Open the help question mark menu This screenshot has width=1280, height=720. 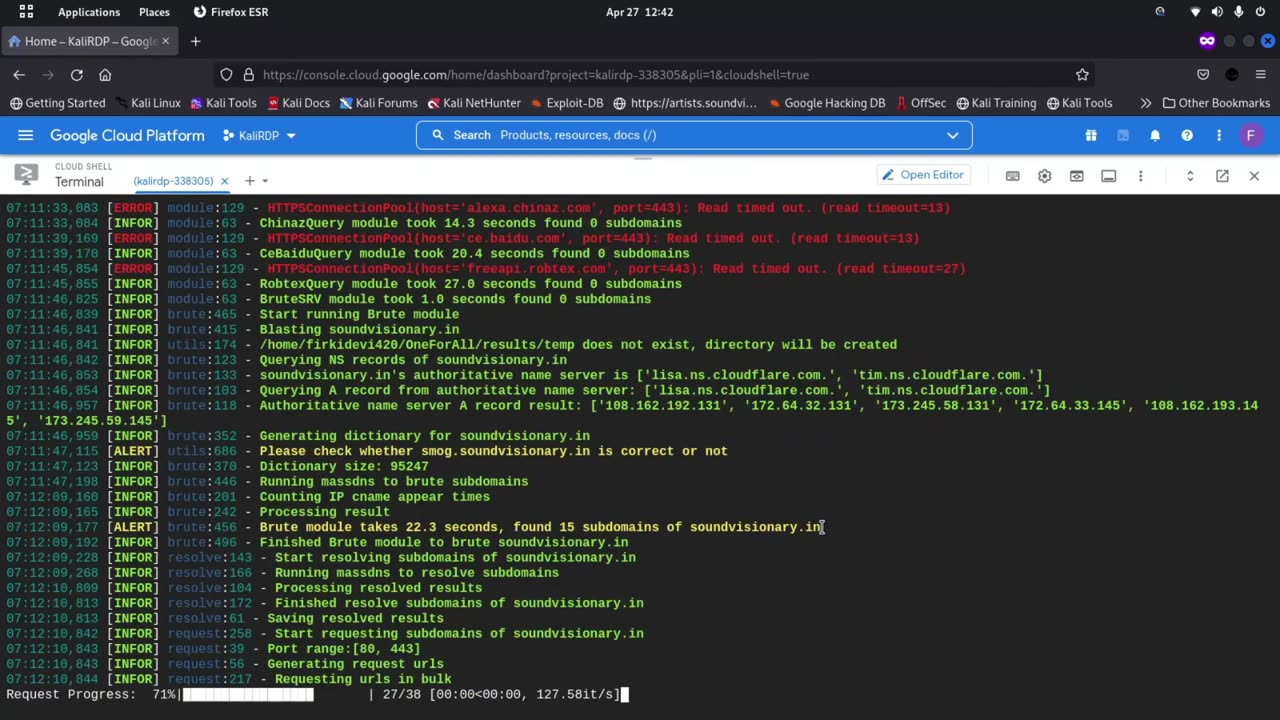point(1187,135)
